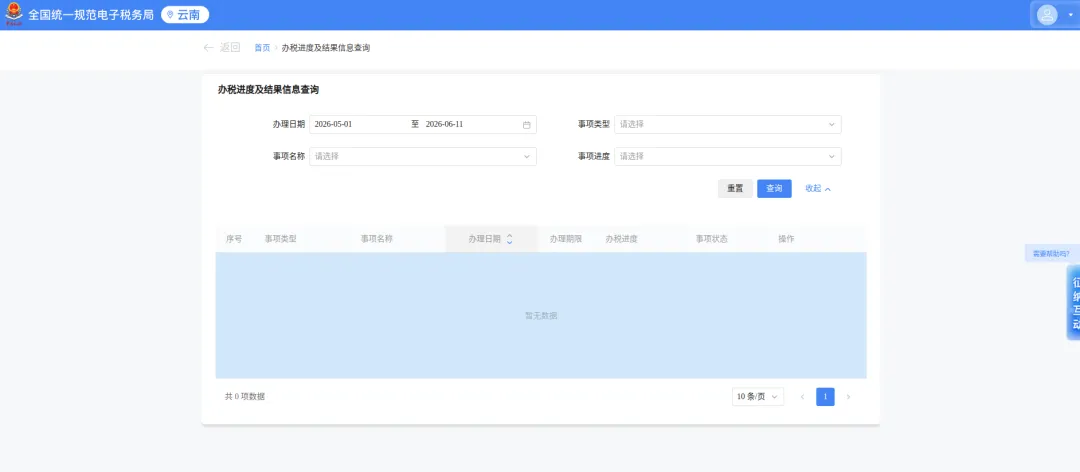Open the 征纳互动 side panel
Viewport: 1080px width, 472px height.
pyautogui.click(x=1074, y=302)
